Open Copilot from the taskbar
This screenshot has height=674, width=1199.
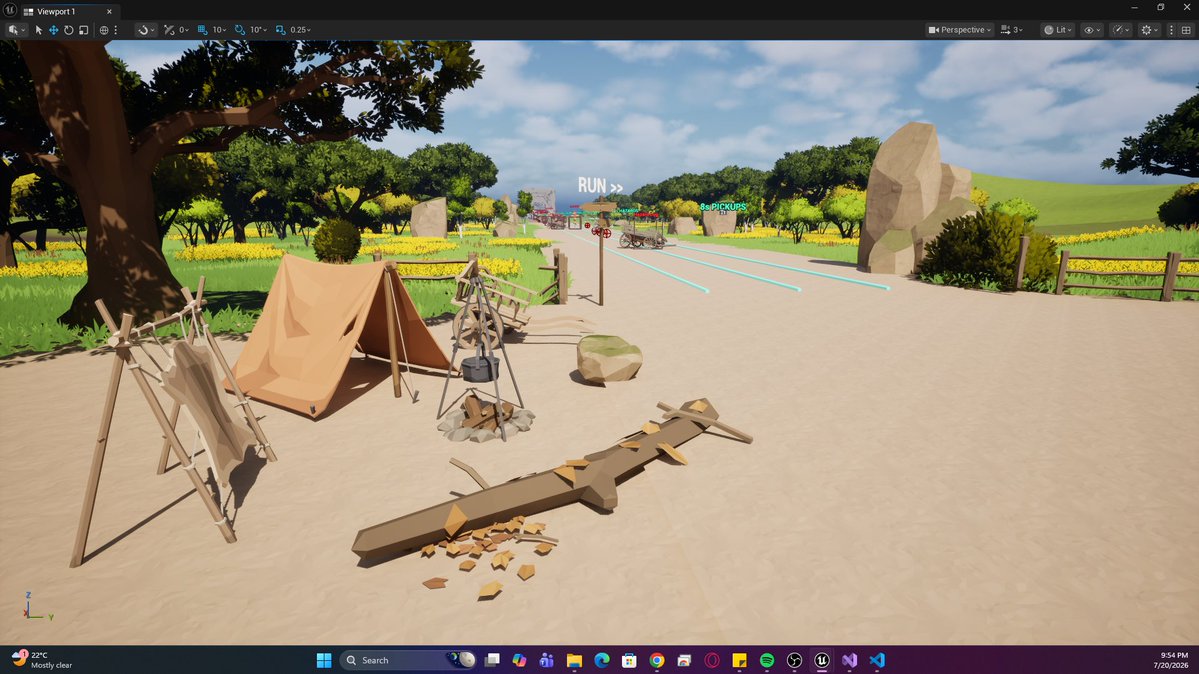519,660
